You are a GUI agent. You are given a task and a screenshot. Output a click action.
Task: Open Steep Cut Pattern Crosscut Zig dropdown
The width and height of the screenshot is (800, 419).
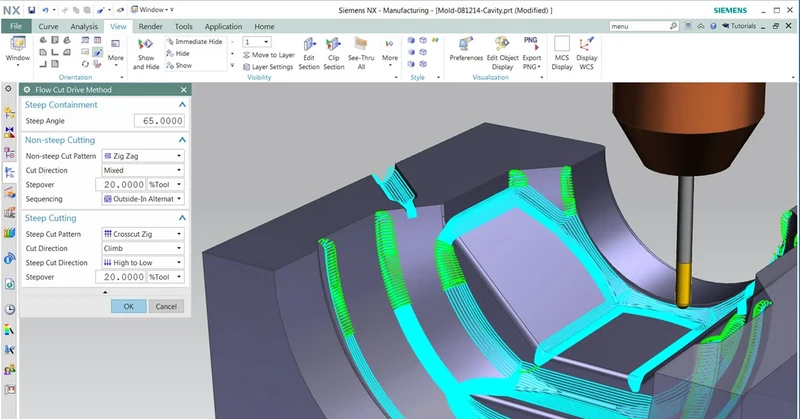pyautogui.click(x=143, y=234)
